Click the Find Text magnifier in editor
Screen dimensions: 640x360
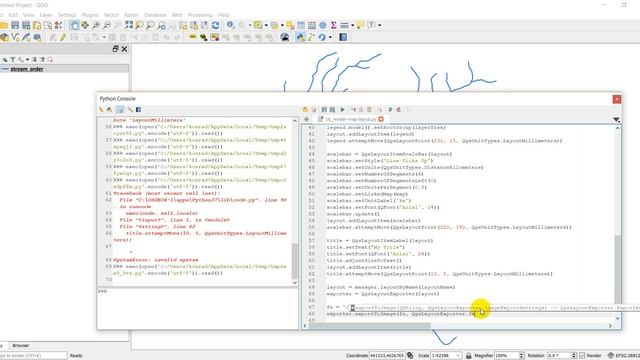[380, 109]
